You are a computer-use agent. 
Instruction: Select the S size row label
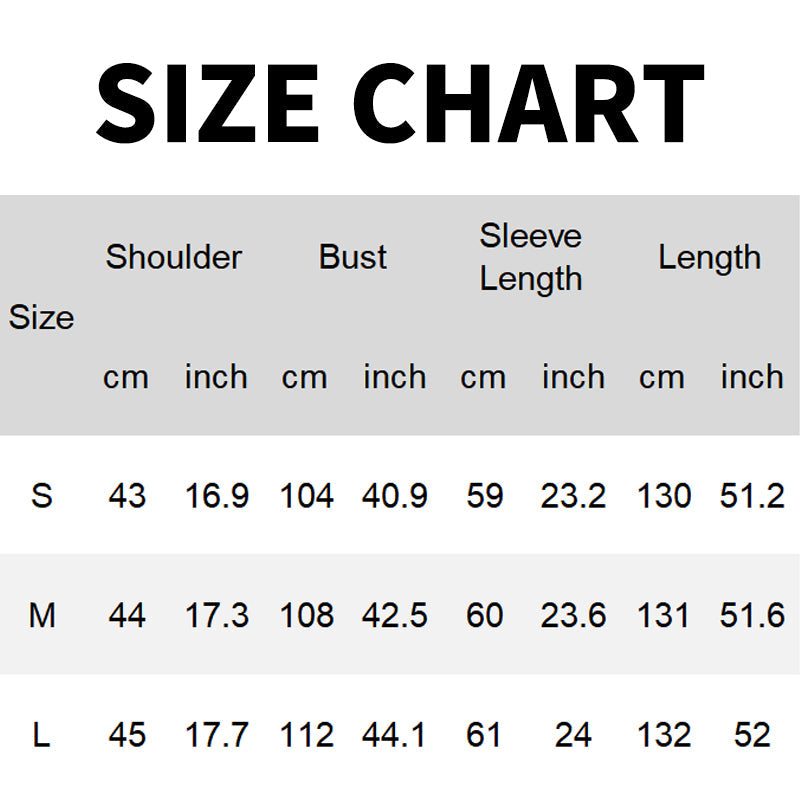tap(41, 495)
